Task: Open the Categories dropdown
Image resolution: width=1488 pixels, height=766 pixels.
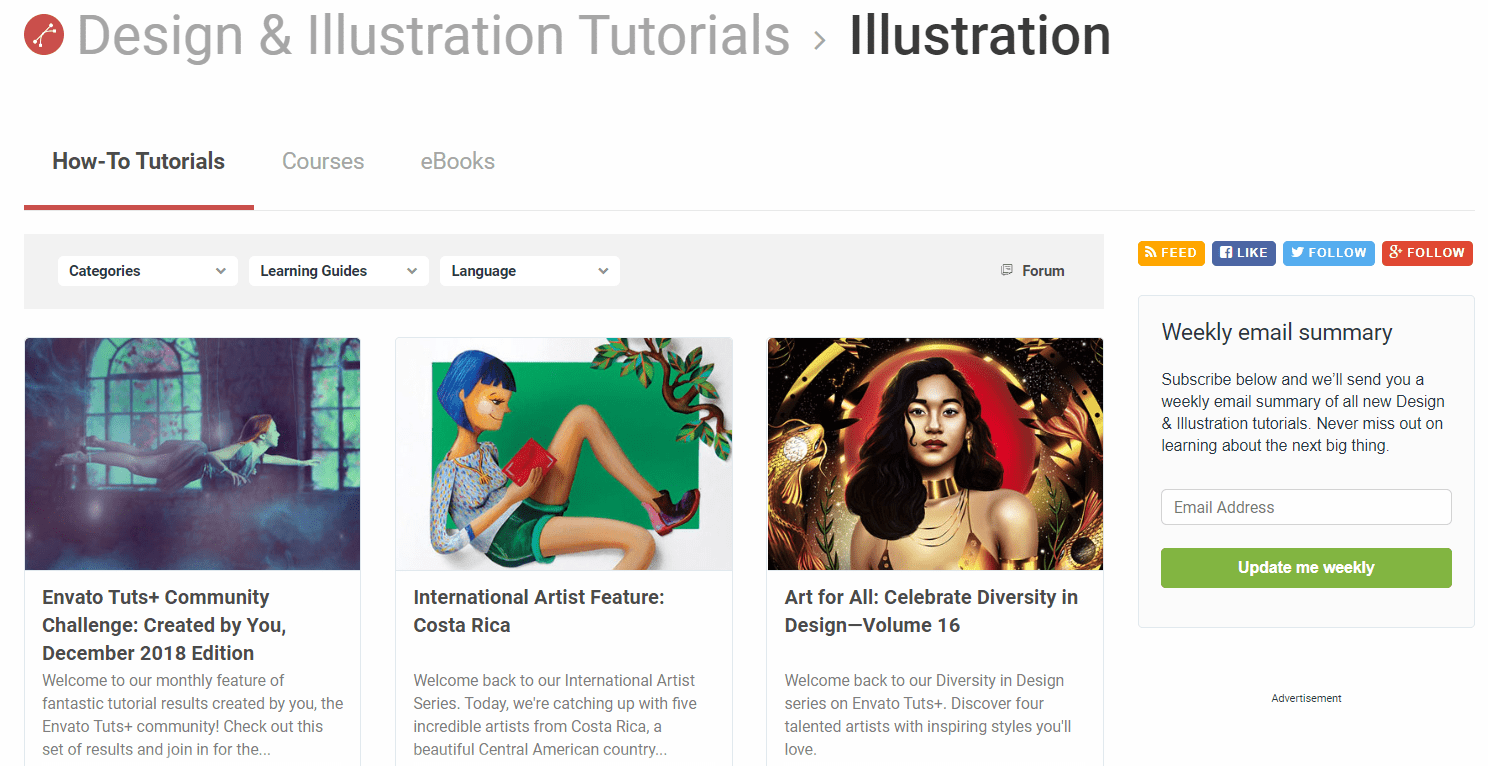Action: pos(148,271)
